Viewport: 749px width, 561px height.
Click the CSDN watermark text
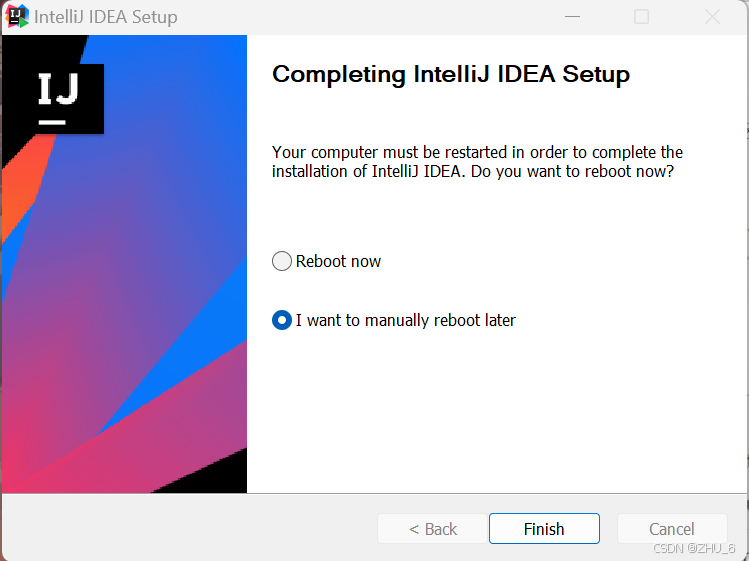click(x=694, y=549)
